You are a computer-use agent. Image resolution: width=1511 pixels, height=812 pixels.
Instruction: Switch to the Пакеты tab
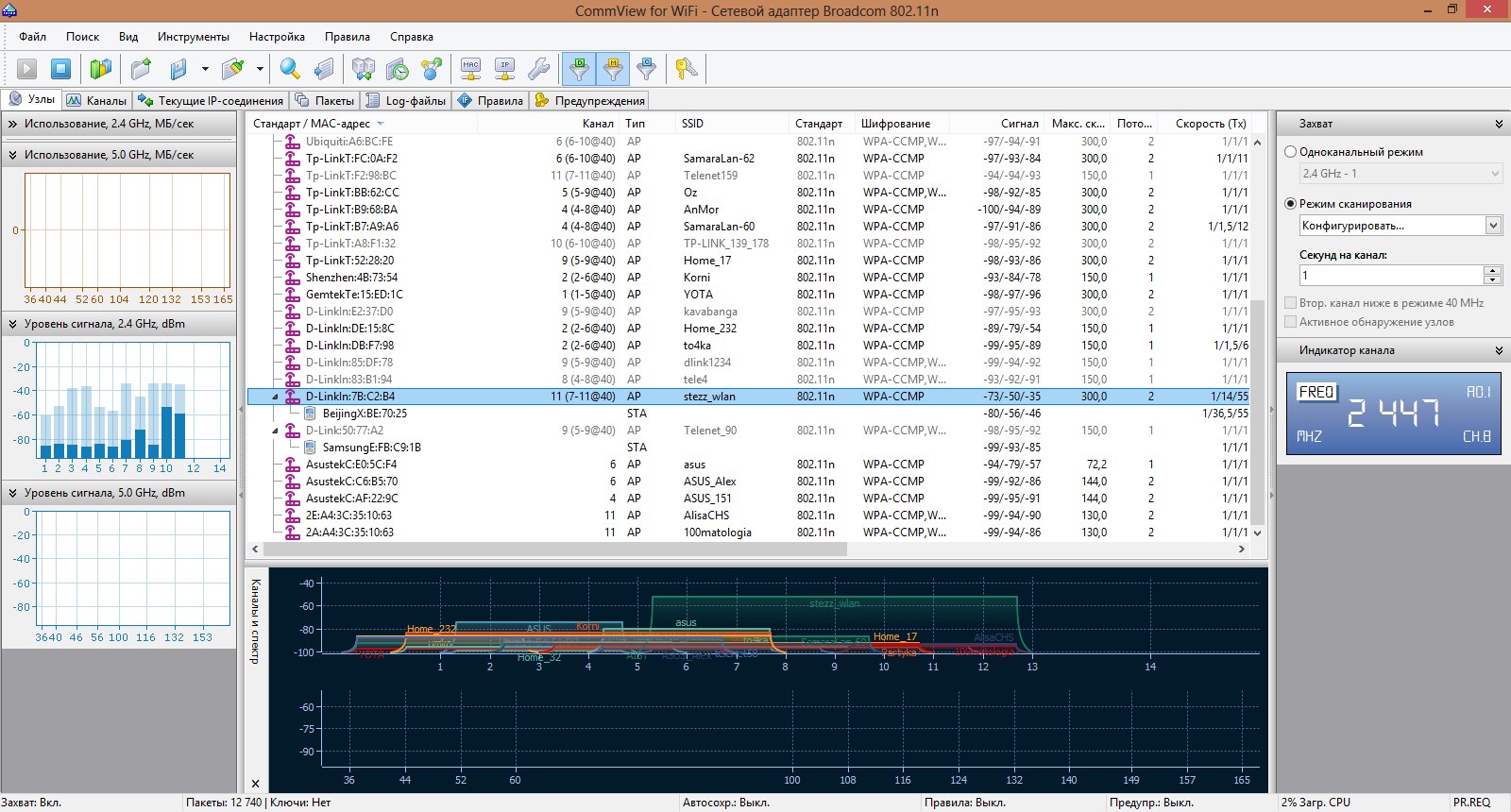tap(325, 100)
